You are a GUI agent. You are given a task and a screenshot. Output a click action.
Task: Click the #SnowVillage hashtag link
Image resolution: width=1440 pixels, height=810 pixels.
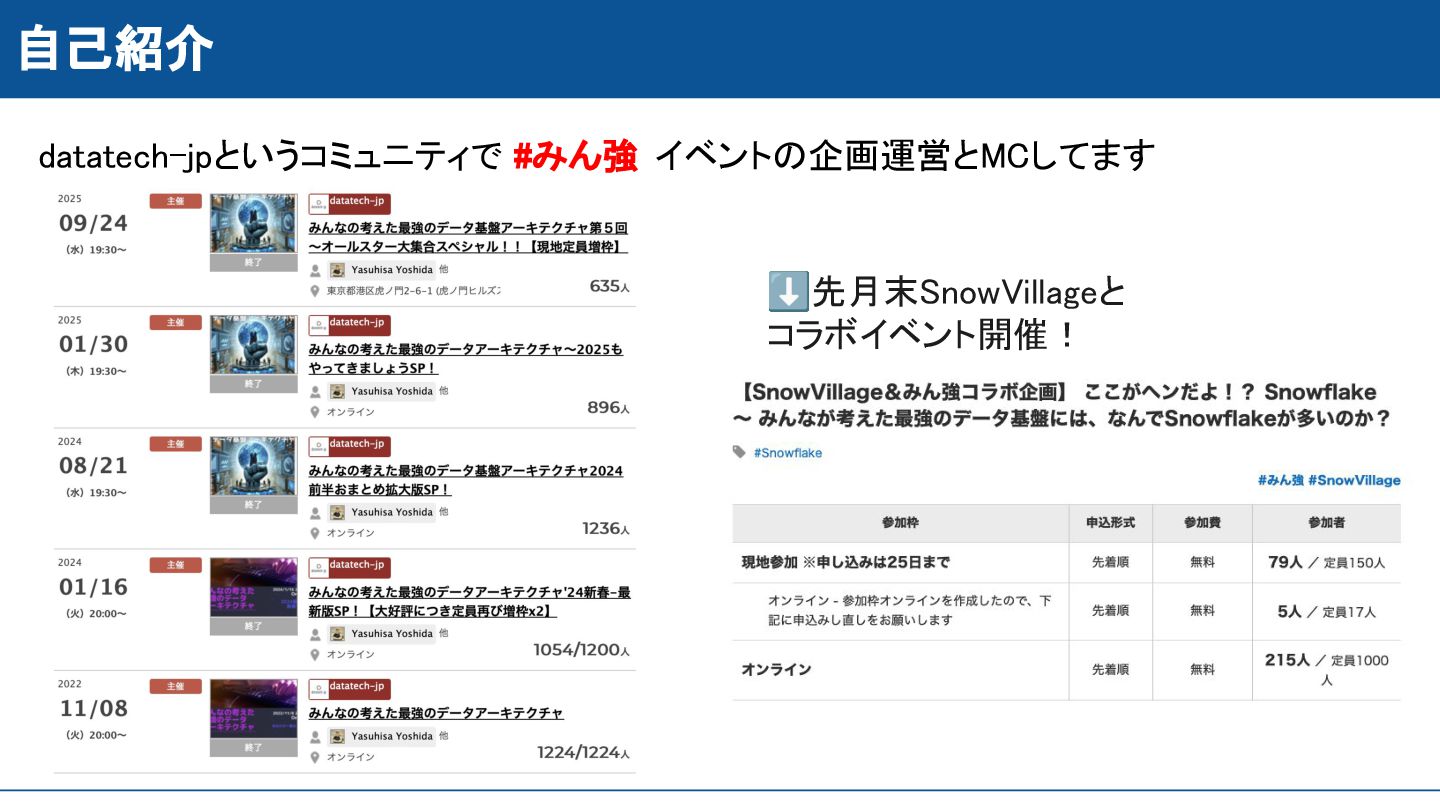1354,480
